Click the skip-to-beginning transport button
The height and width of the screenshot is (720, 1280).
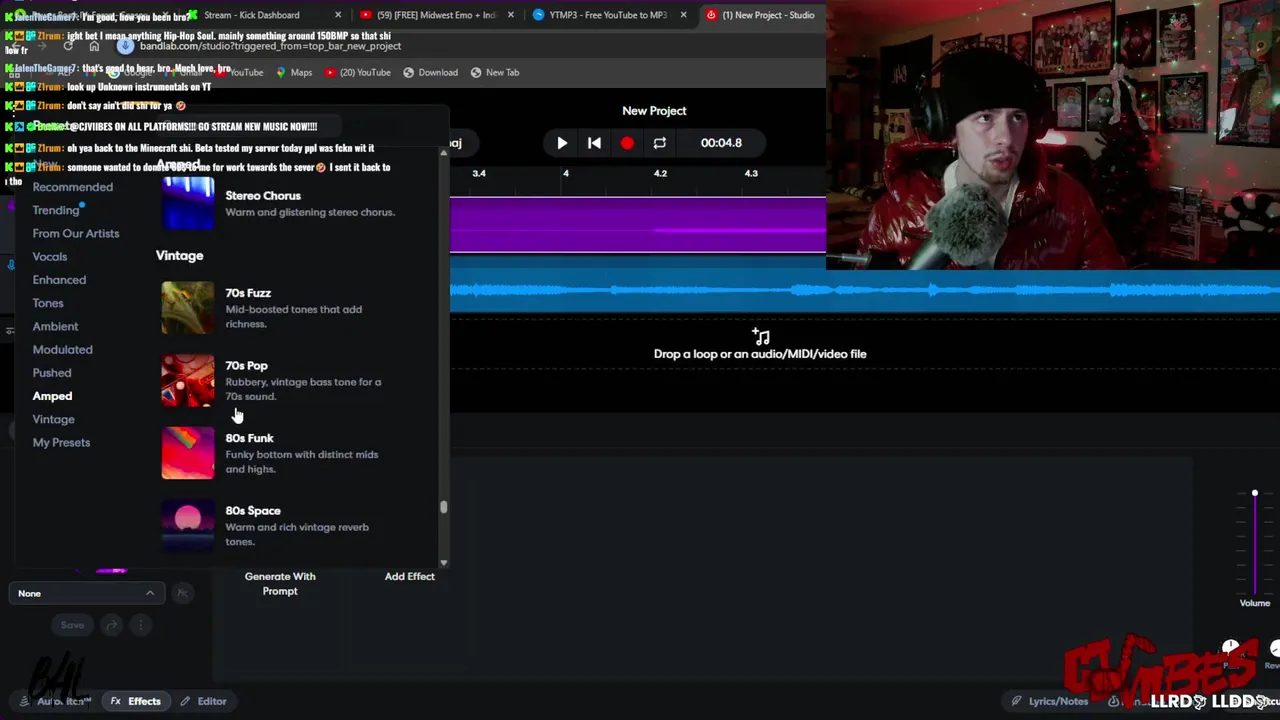(x=594, y=143)
